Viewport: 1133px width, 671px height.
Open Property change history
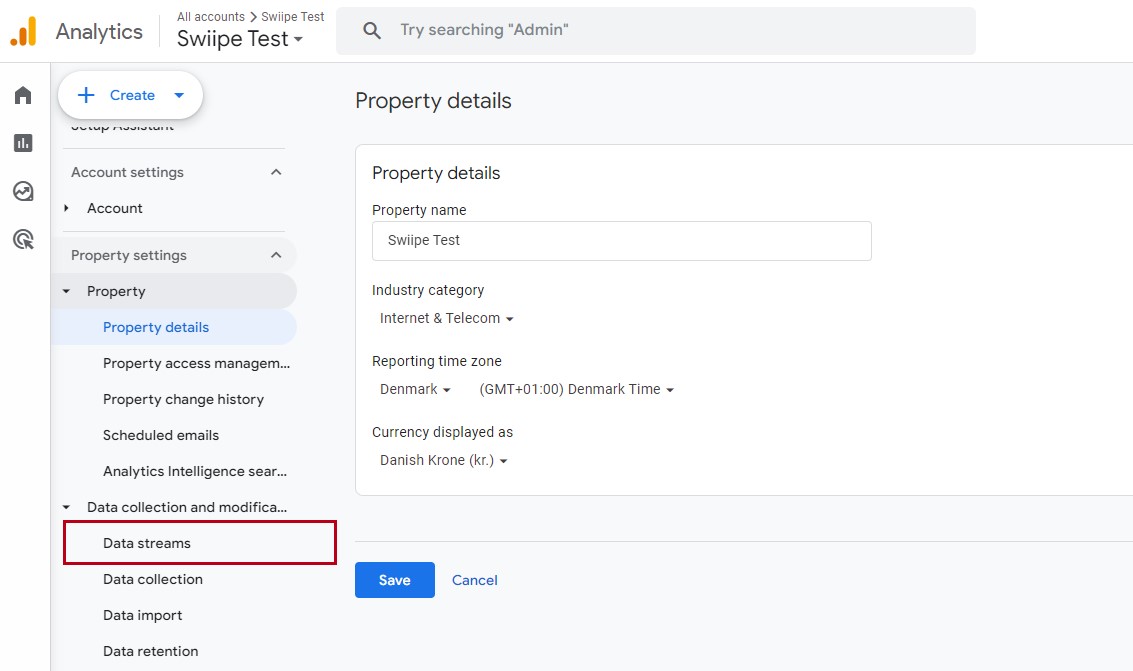[183, 399]
